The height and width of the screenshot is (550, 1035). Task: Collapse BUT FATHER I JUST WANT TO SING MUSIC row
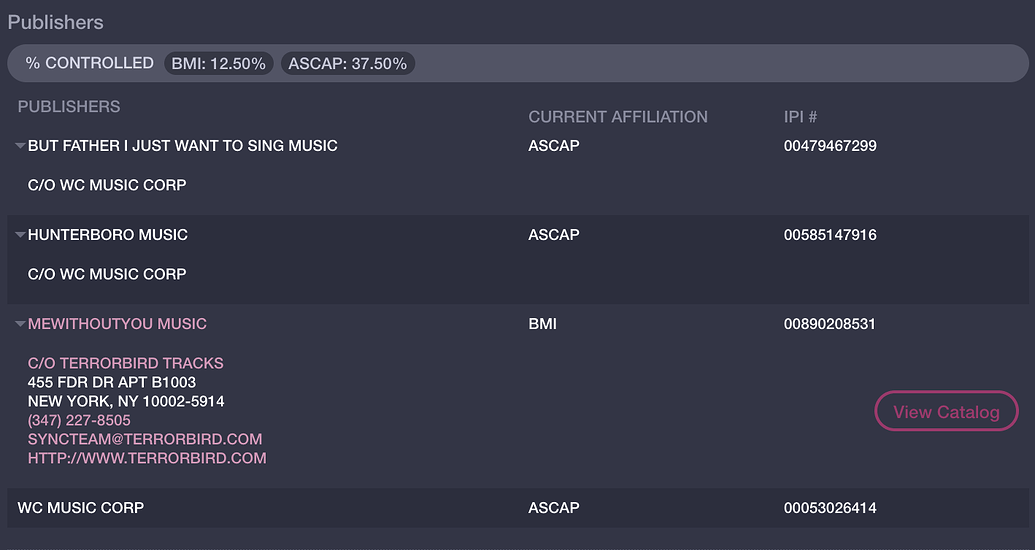pyautogui.click(x=20, y=146)
